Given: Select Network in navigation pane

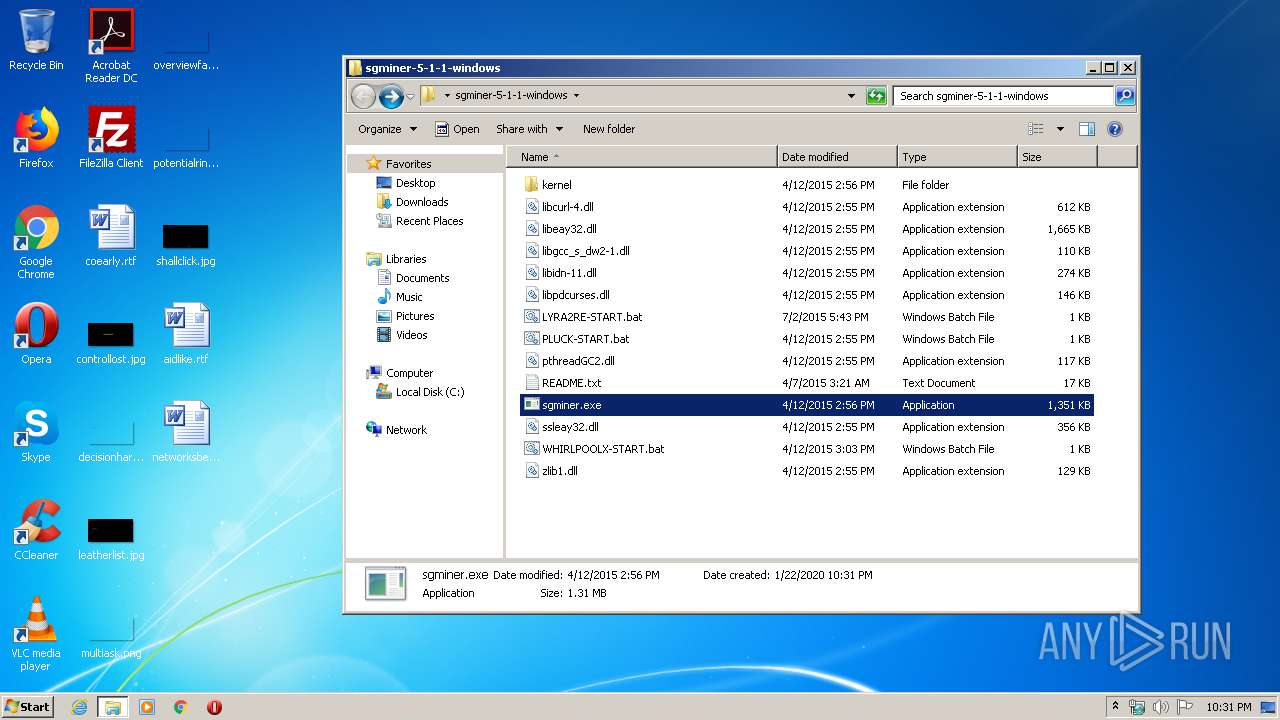Looking at the screenshot, I should click(397, 430).
